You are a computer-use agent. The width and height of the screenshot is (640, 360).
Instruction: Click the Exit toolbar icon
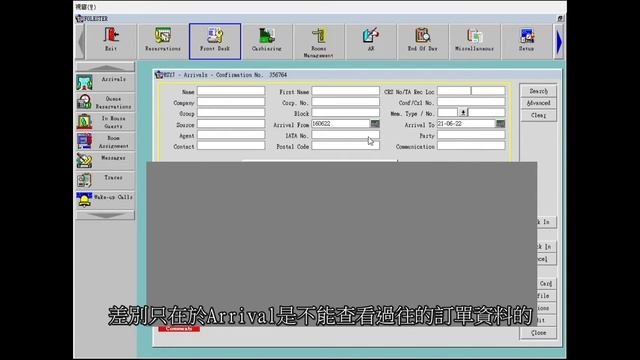(111, 41)
